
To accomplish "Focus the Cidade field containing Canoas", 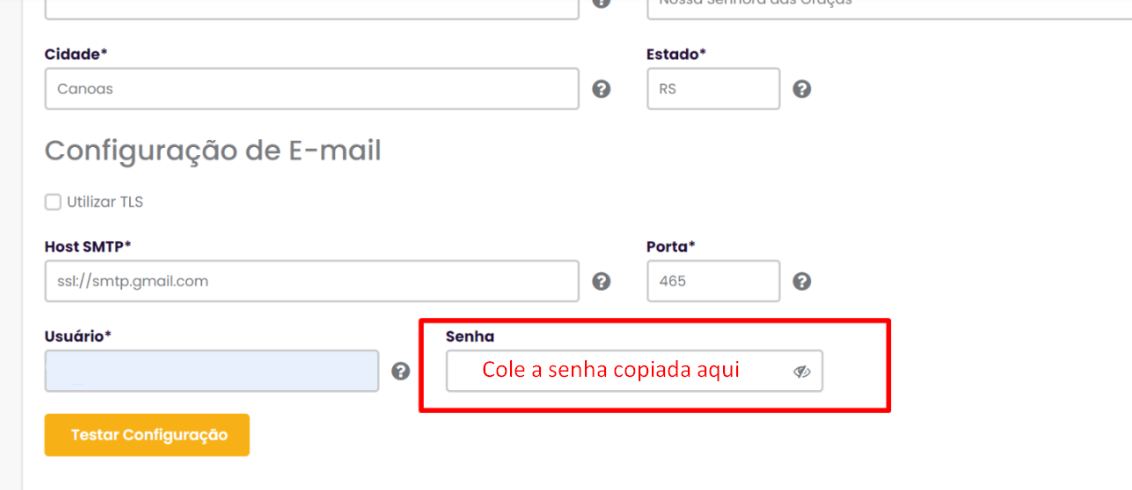I will click(x=312, y=89).
